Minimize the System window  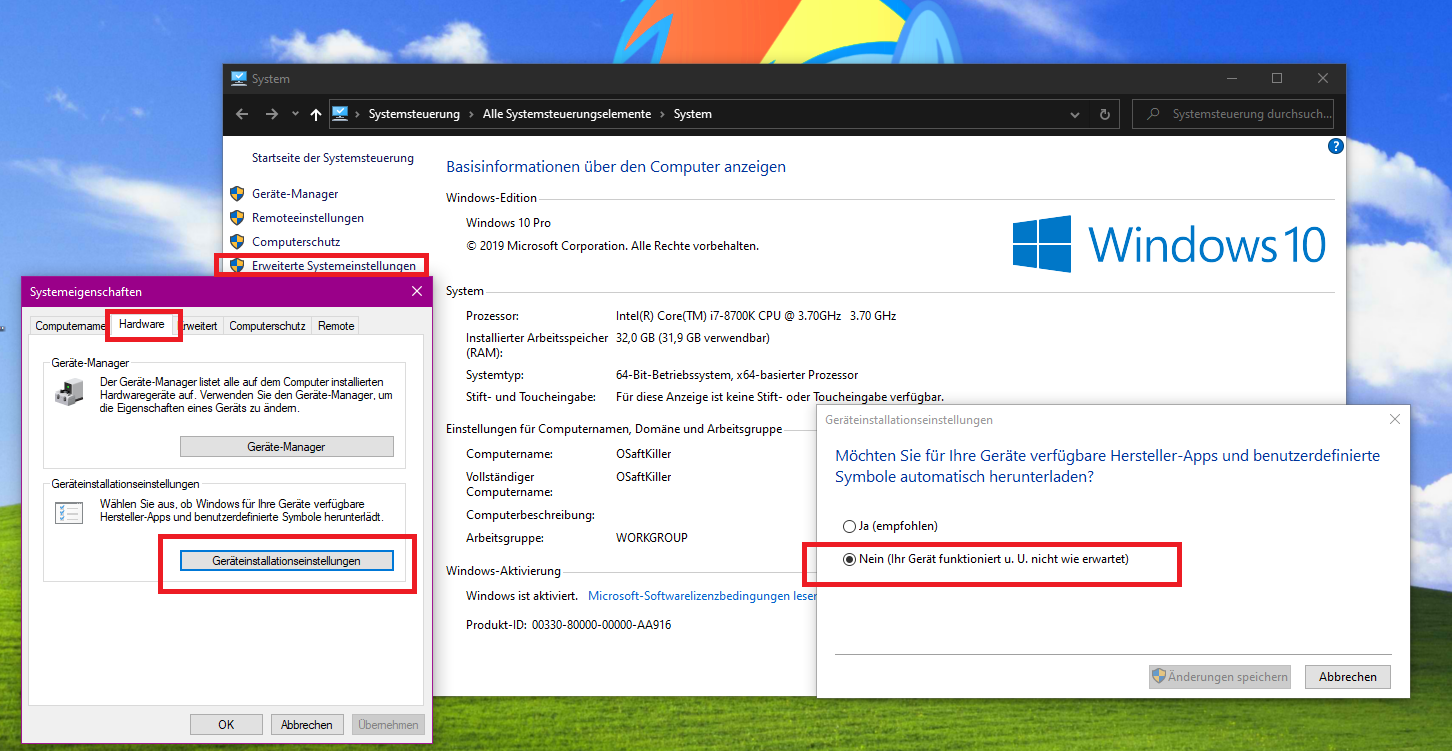click(x=1231, y=78)
